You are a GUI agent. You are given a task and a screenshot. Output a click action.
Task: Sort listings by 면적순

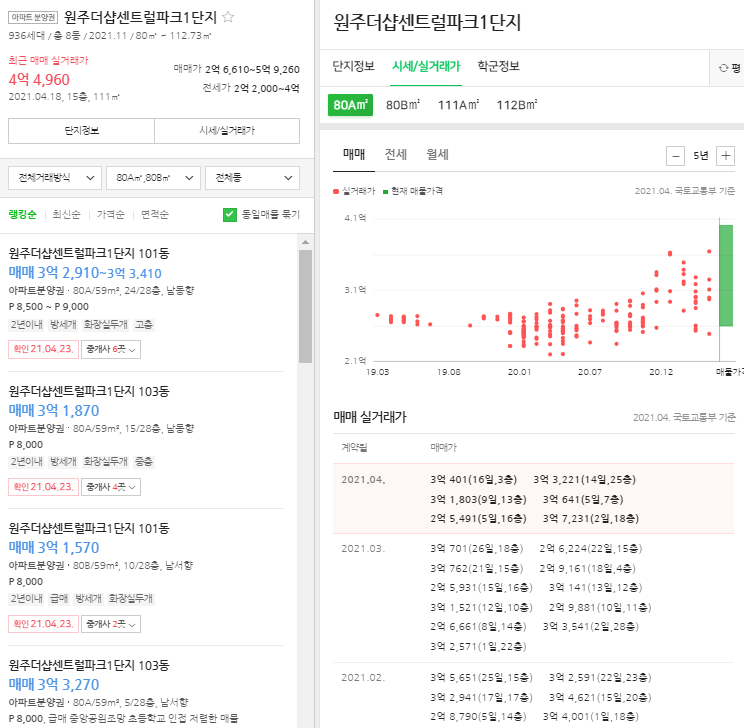[155, 215]
